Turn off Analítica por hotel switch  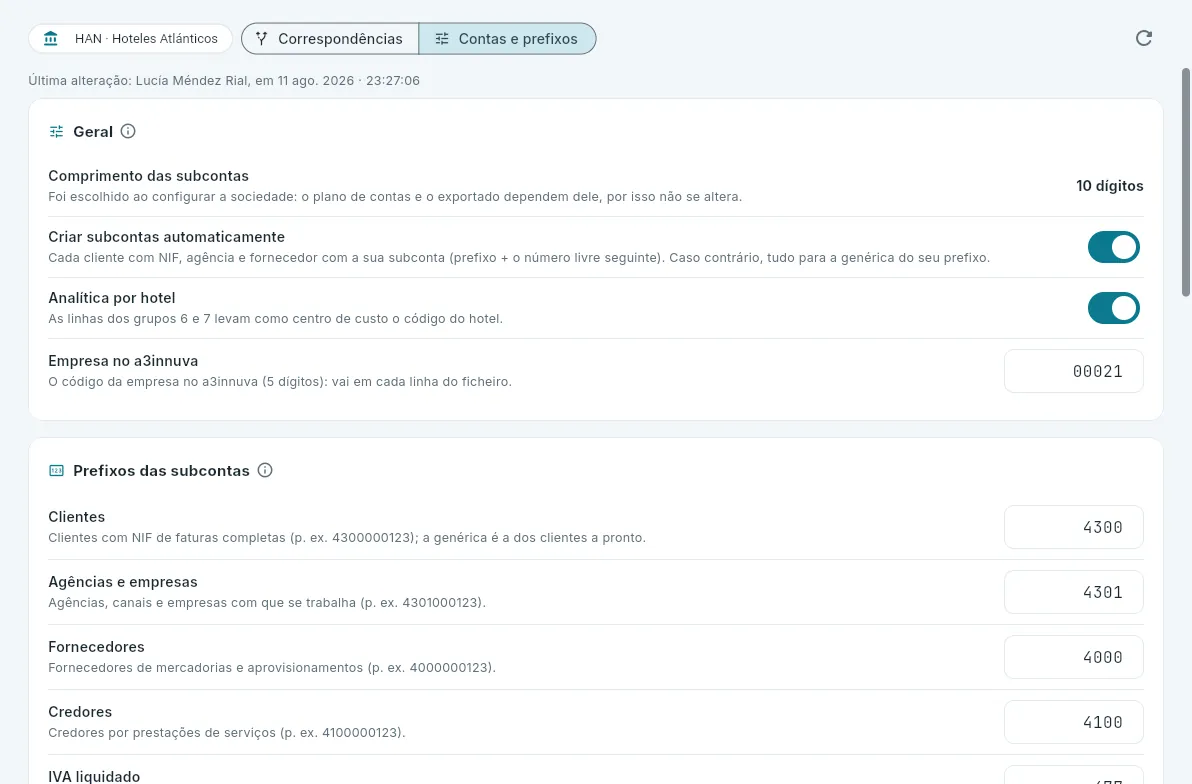coord(1114,308)
